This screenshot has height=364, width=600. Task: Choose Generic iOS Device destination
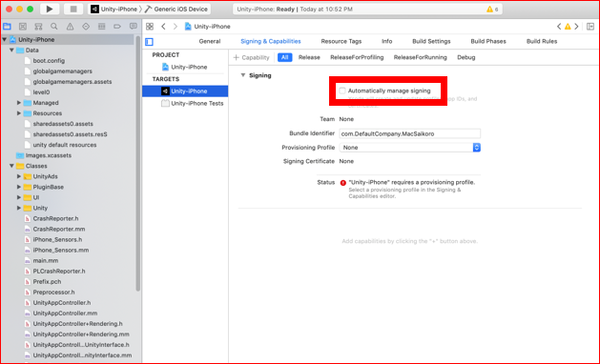coord(176,9)
